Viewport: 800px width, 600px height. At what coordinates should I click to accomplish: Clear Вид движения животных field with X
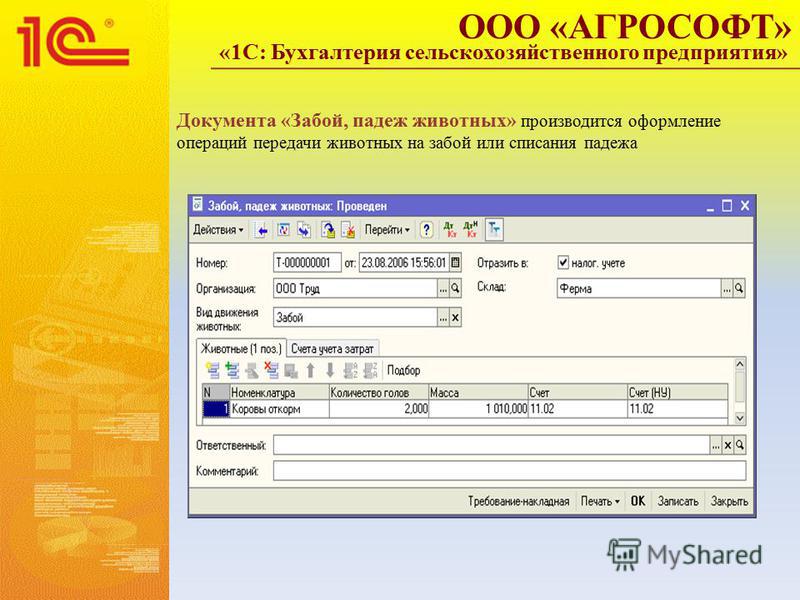[x=455, y=317]
